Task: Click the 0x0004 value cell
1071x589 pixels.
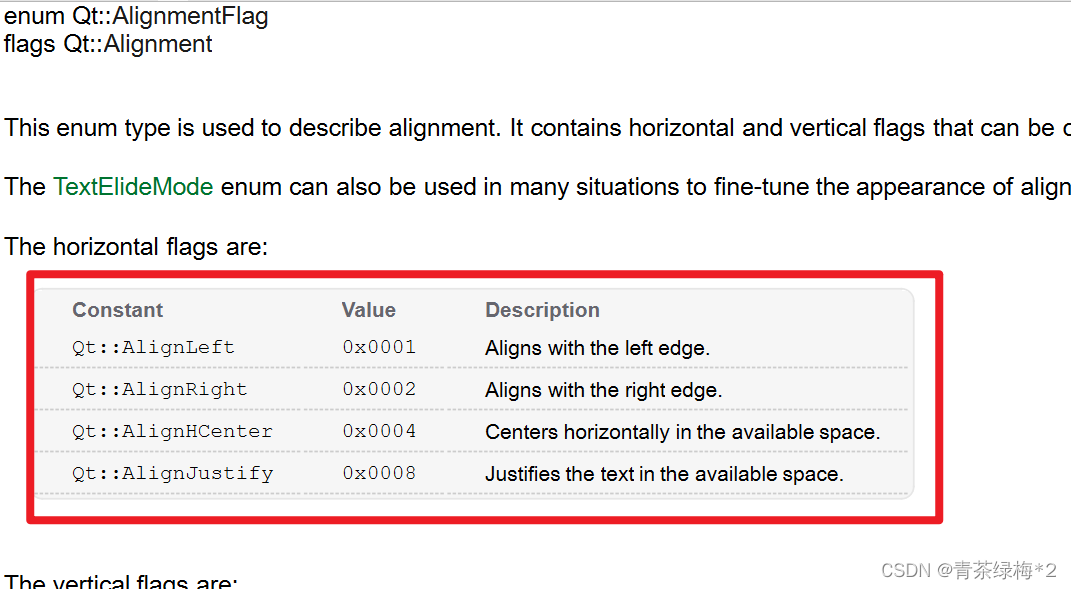Action: [x=379, y=432]
